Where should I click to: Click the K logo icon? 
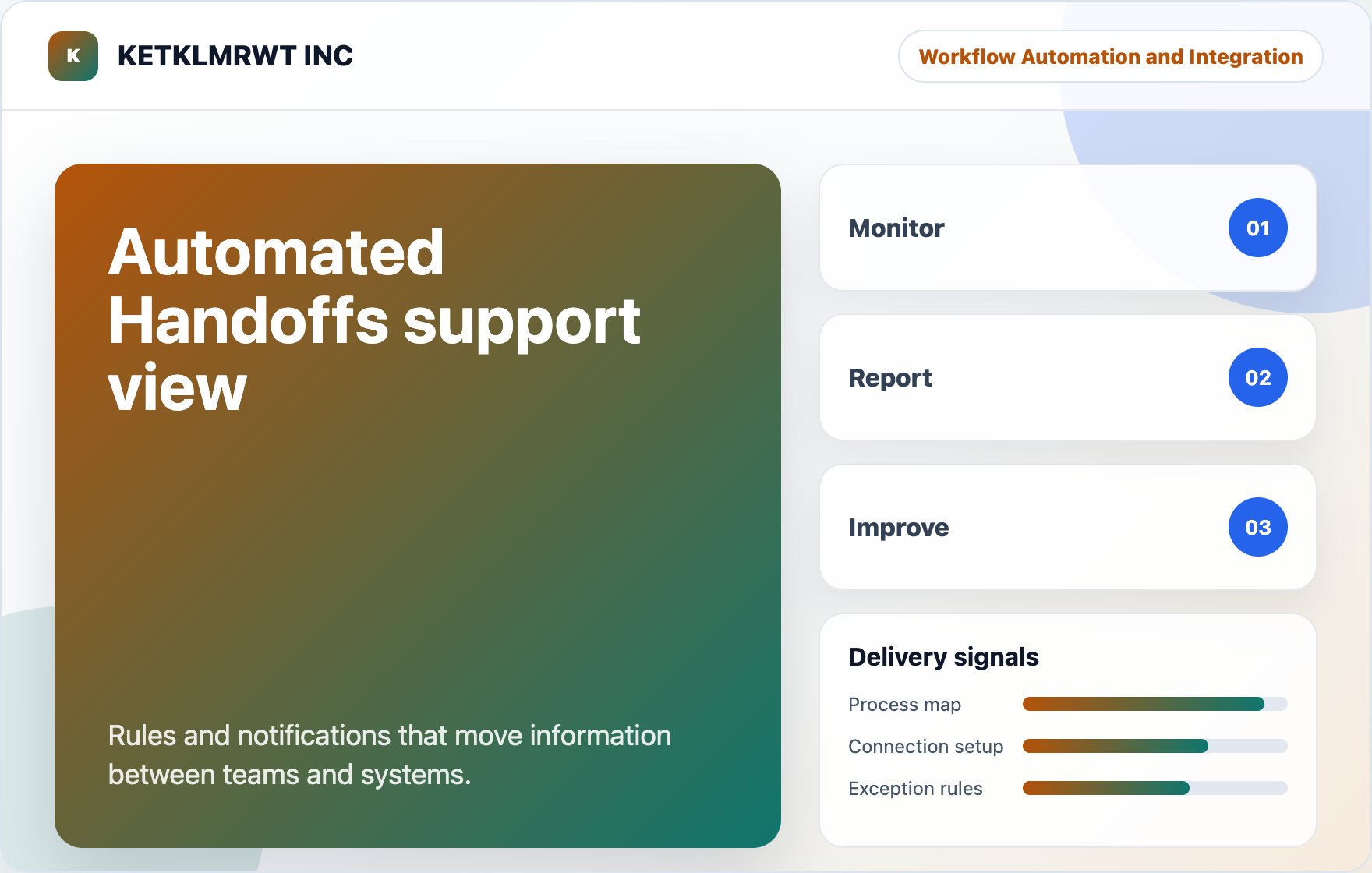click(73, 56)
